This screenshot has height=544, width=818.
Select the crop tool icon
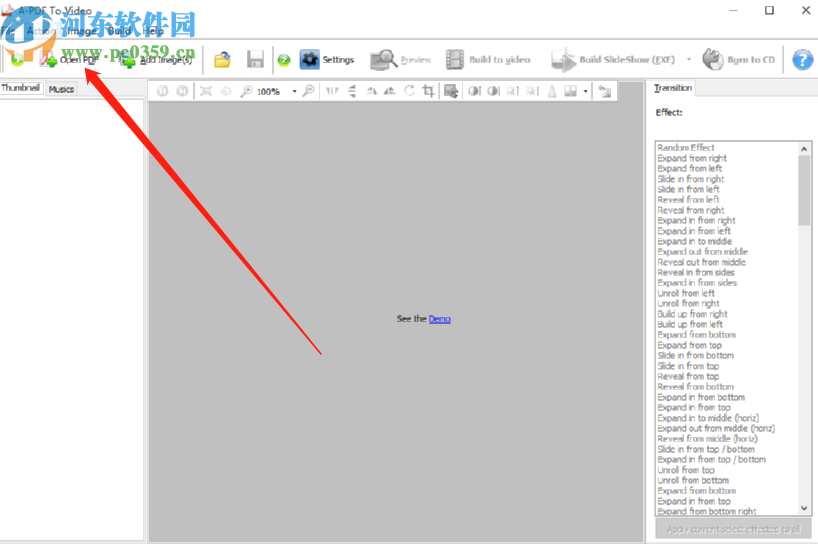[x=428, y=91]
